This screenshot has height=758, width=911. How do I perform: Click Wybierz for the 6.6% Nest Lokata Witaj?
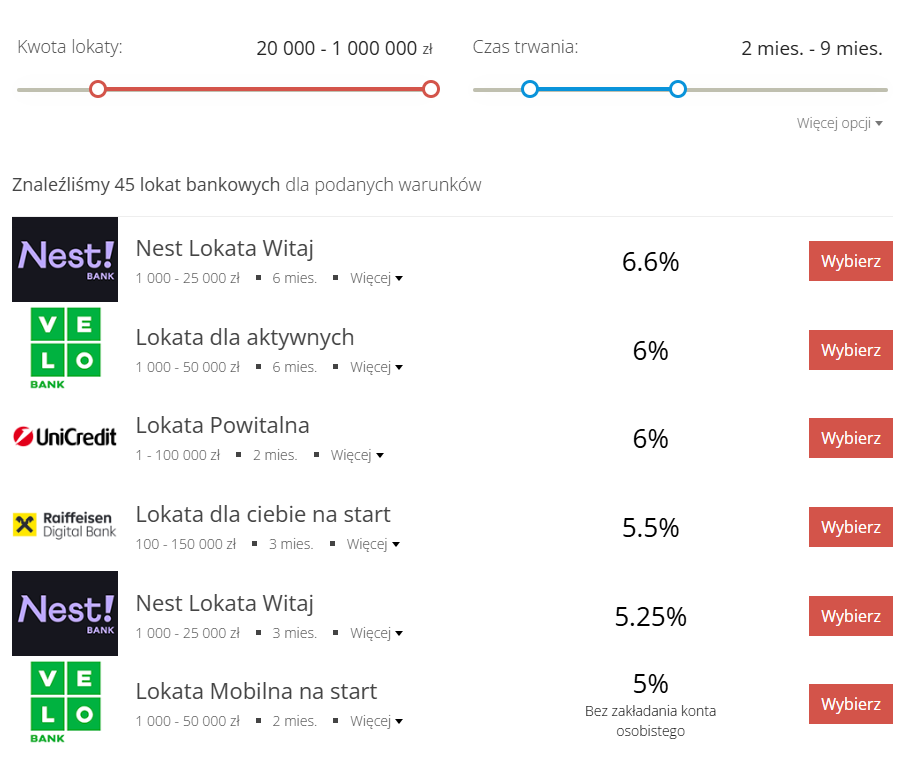(x=850, y=261)
